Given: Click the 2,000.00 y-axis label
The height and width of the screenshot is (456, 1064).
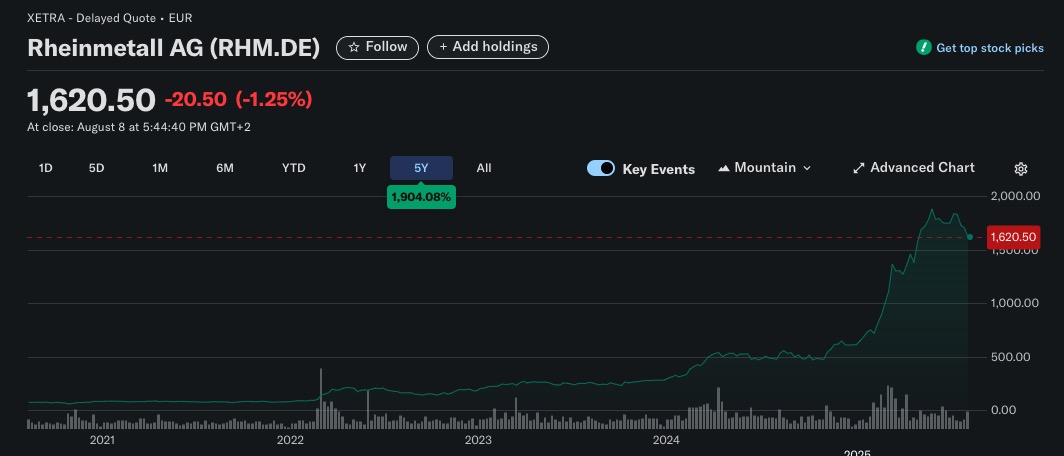Looking at the screenshot, I should [1015, 196].
